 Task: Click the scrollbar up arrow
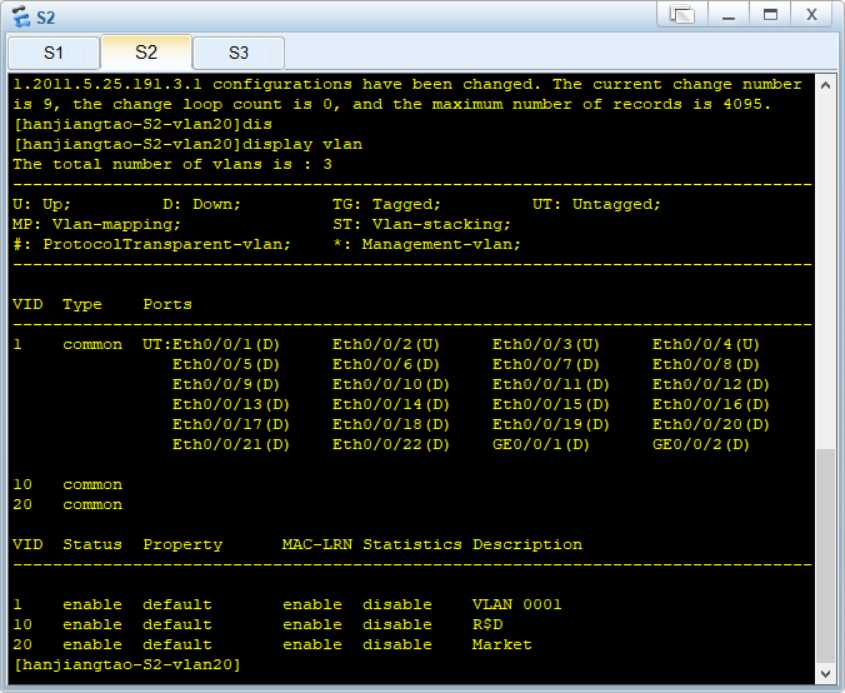825,85
